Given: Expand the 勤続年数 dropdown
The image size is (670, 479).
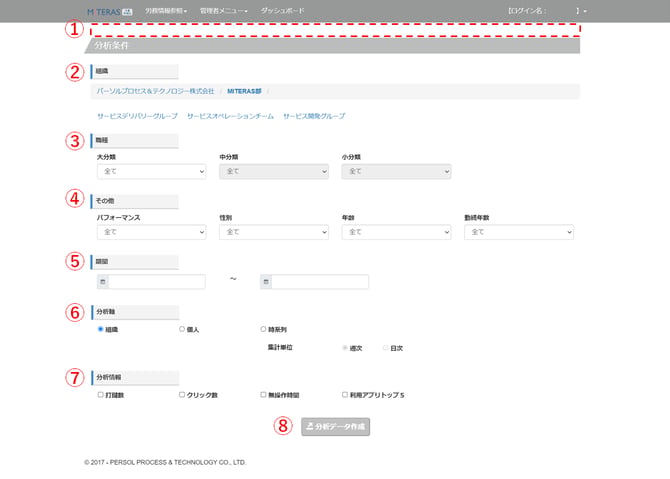Looking at the screenshot, I should (519, 232).
